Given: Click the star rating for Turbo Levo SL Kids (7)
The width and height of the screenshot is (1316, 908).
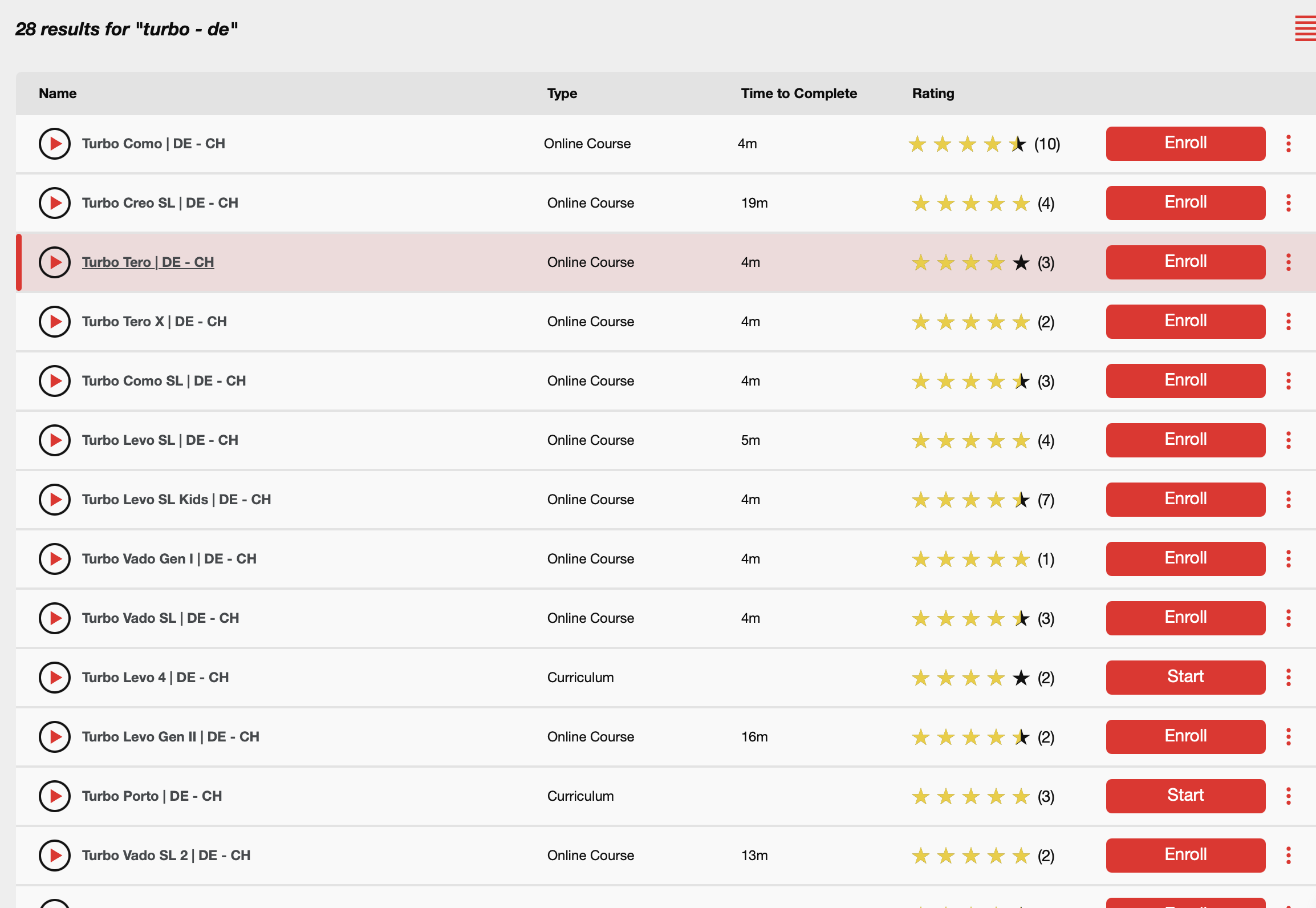Looking at the screenshot, I should click(983, 500).
